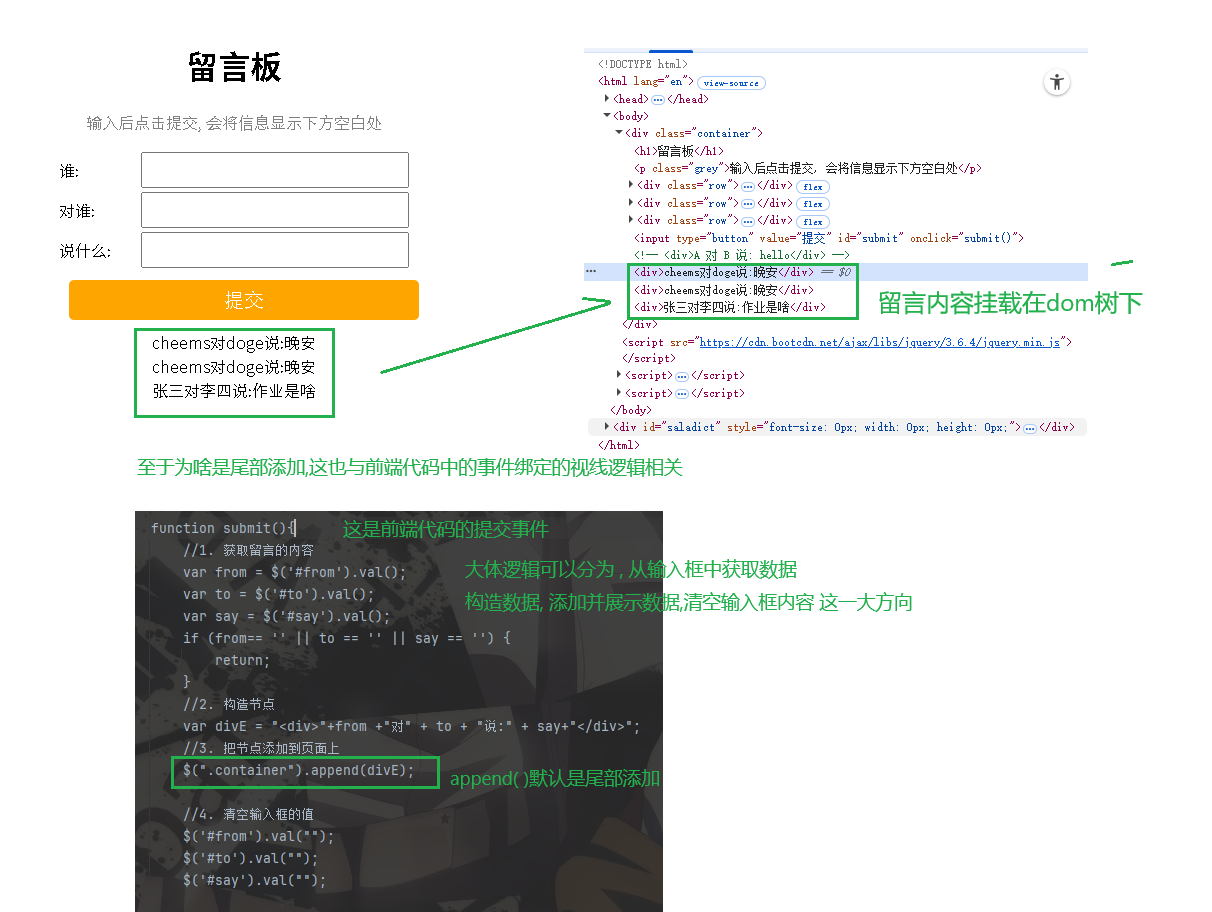Screen dimensions: 1212x912
Task: Click the comment //4. 清空输入框的值
Action: click(x=248, y=814)
